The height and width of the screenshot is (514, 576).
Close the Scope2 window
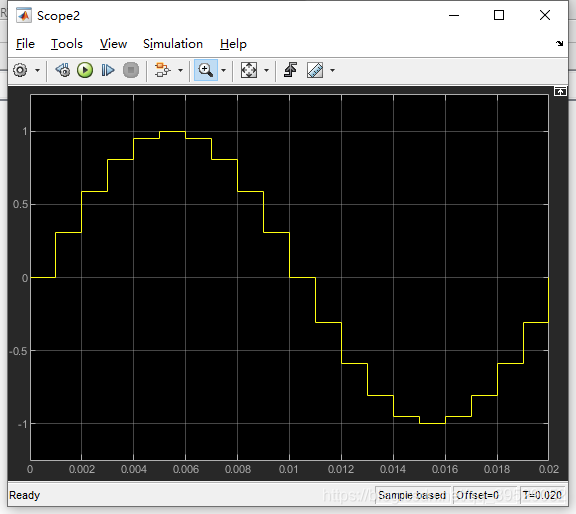click(x=545, y=15)
